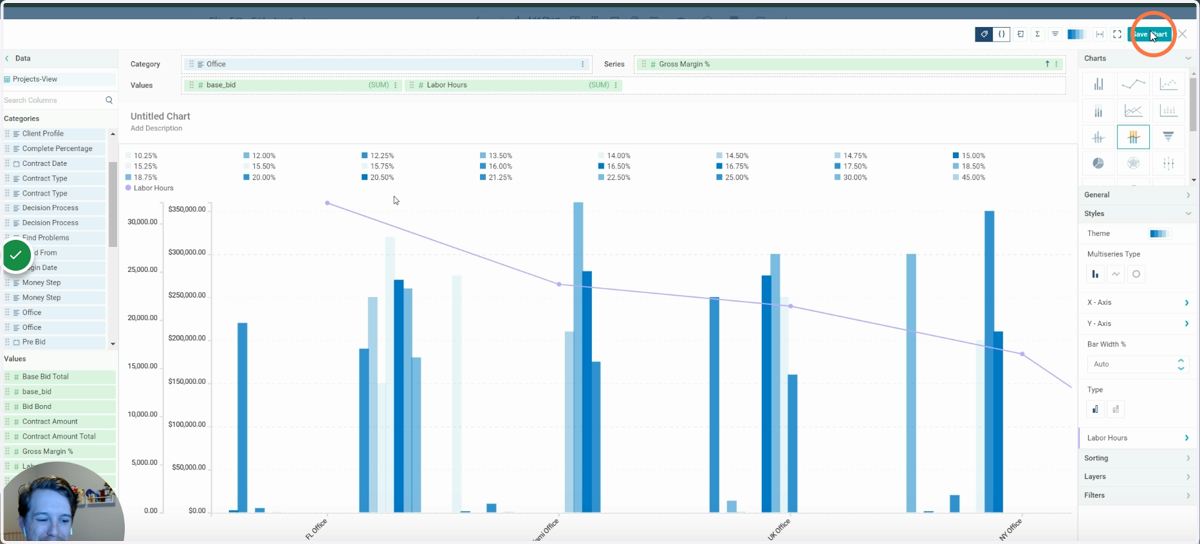Open the Layers section
Image resolution: width=1200 pixels, height=544 pixels.
click(1138, 477)
